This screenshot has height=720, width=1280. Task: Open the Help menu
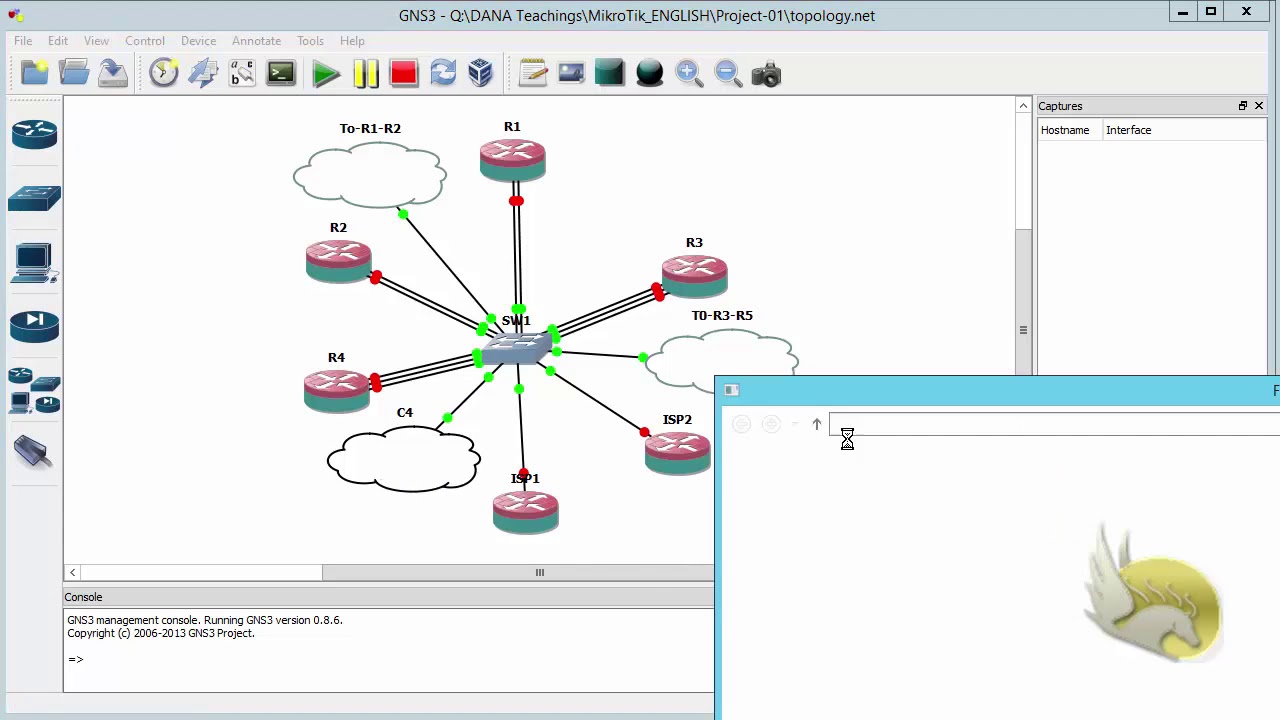click(x=352, y=41)
